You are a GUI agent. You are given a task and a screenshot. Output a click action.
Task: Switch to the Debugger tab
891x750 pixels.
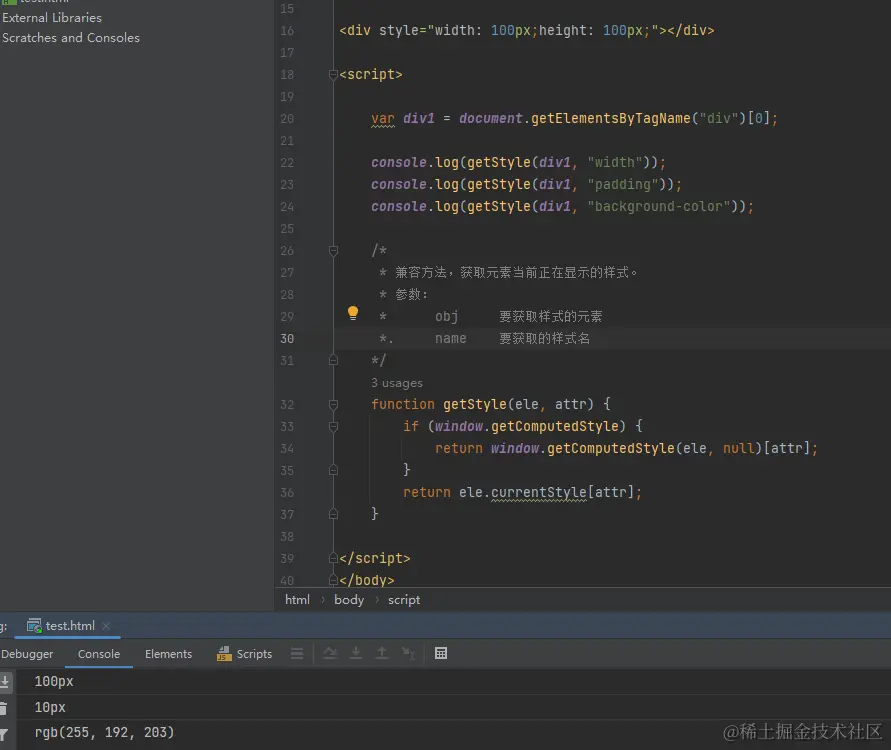point(27,654)
